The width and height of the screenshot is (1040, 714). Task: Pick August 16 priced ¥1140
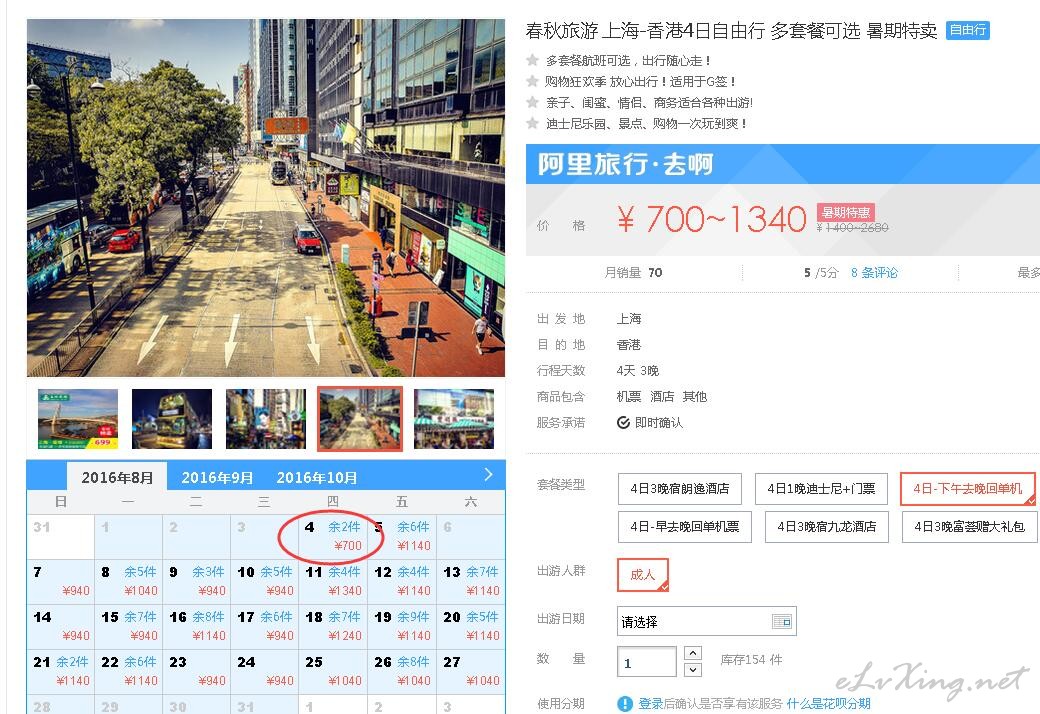pyautogui.click(x=197, y=626)
